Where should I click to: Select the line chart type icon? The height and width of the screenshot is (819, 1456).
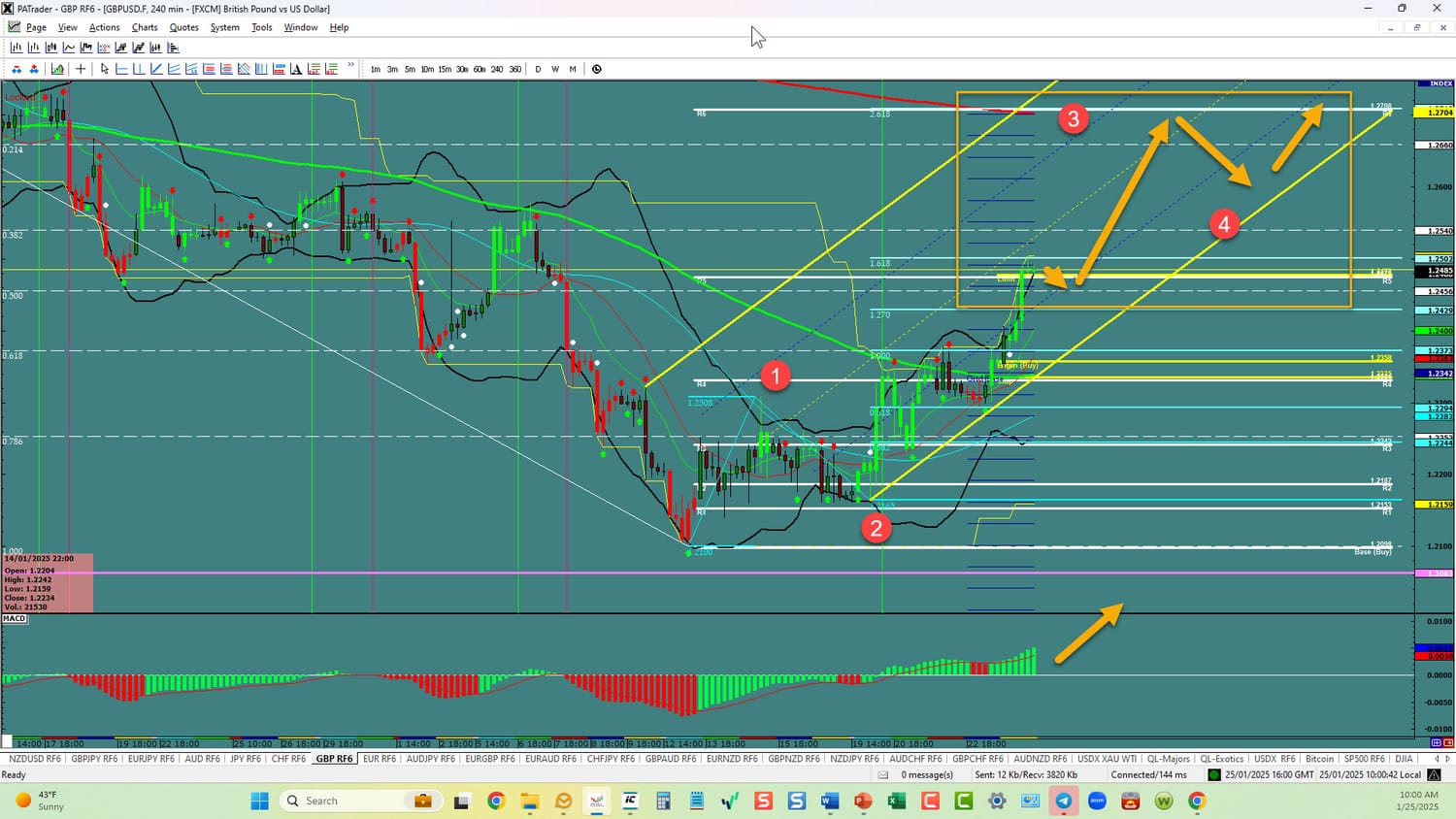click(x=69, y=48)
